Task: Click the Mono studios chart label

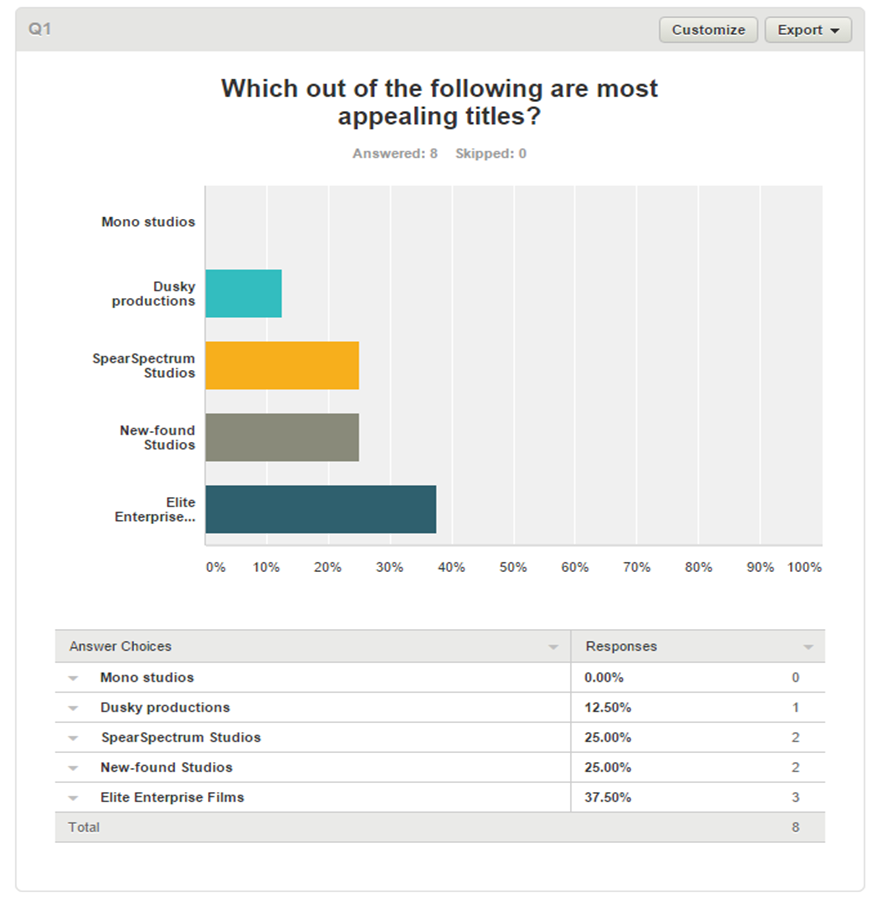Action: click(148, 222)
